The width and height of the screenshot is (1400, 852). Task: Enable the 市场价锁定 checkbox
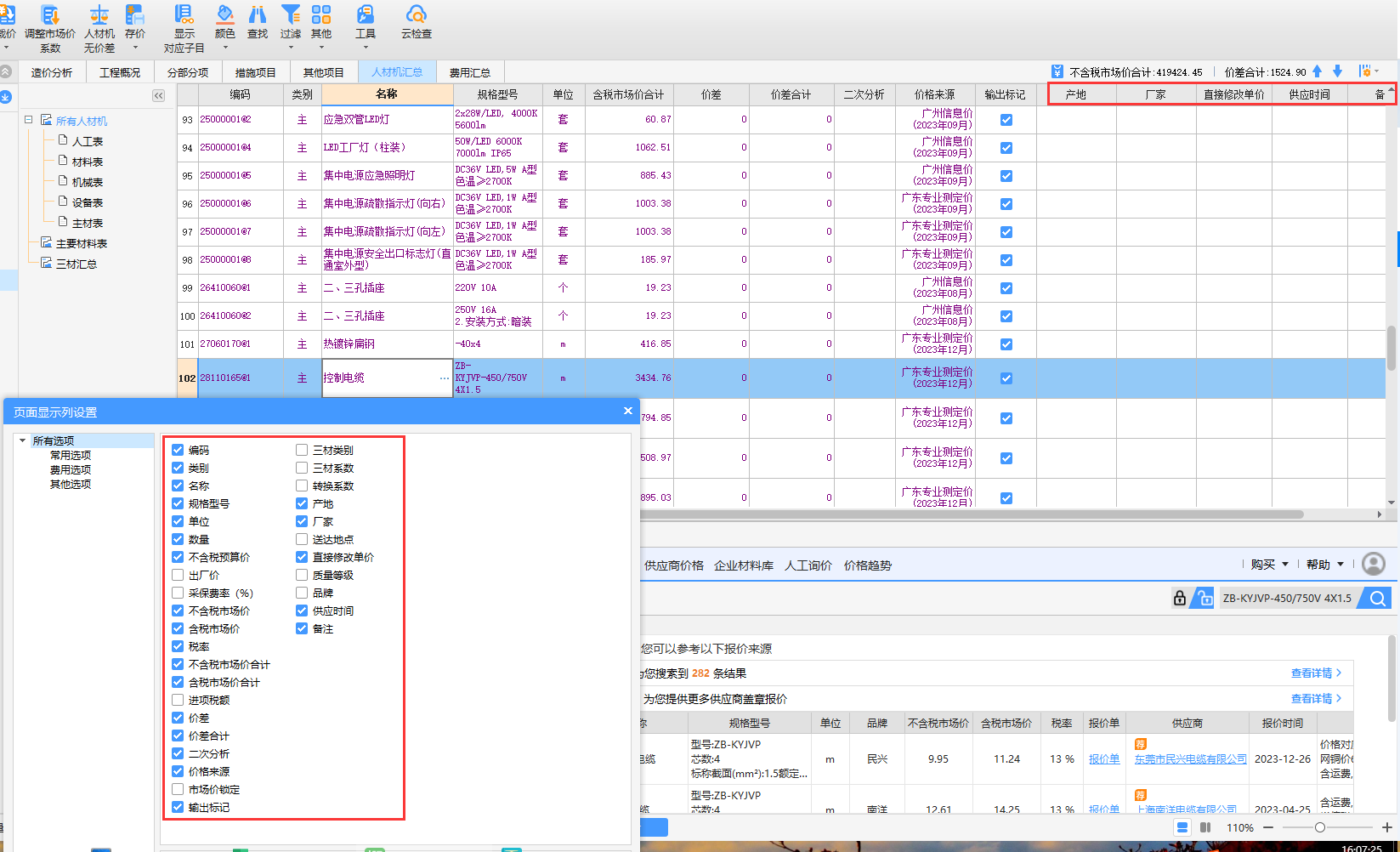(178, 789)
